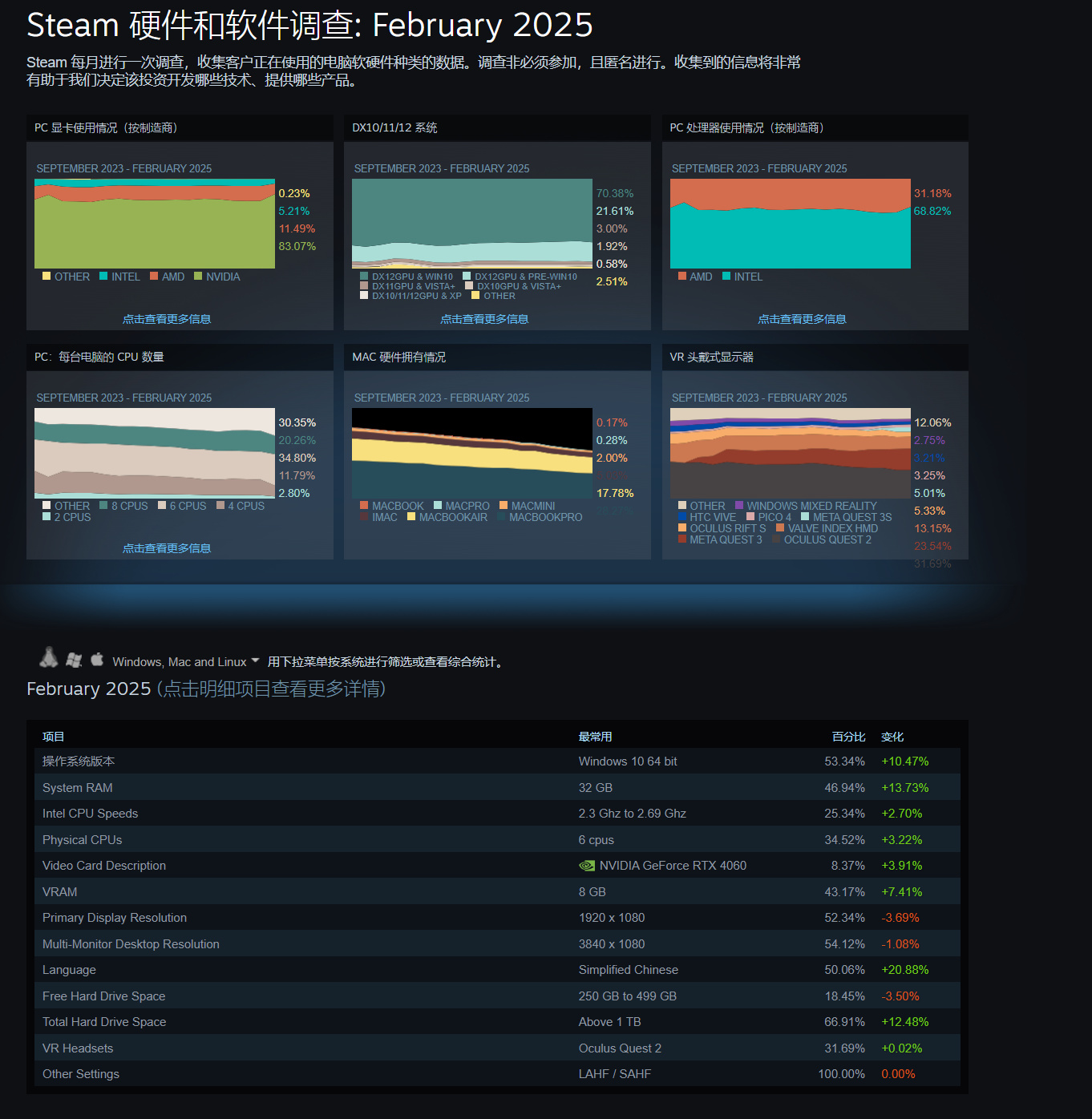1092x1119 pixels.
Task: Click the '250 GB to 499 GB' value
Action: pos(628,996)
